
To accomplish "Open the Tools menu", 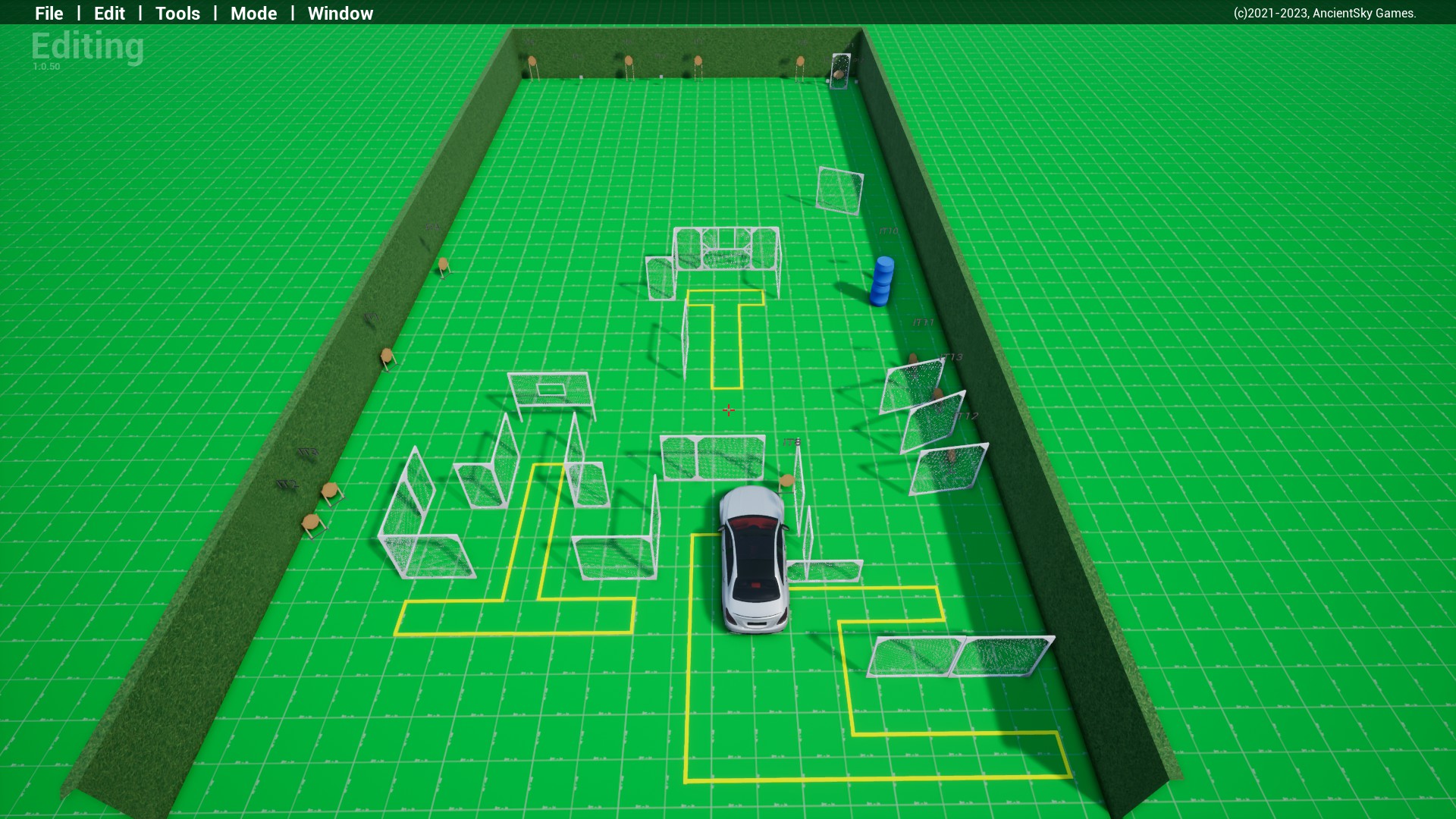I will (x=177, y=13).
